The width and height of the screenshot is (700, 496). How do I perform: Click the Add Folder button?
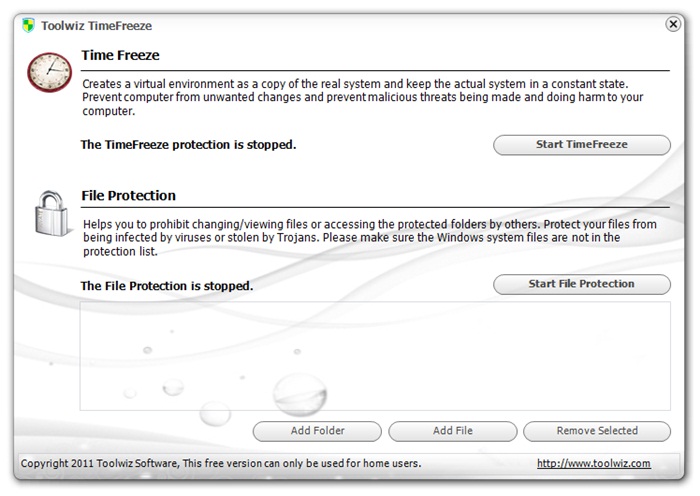point(317,431)
